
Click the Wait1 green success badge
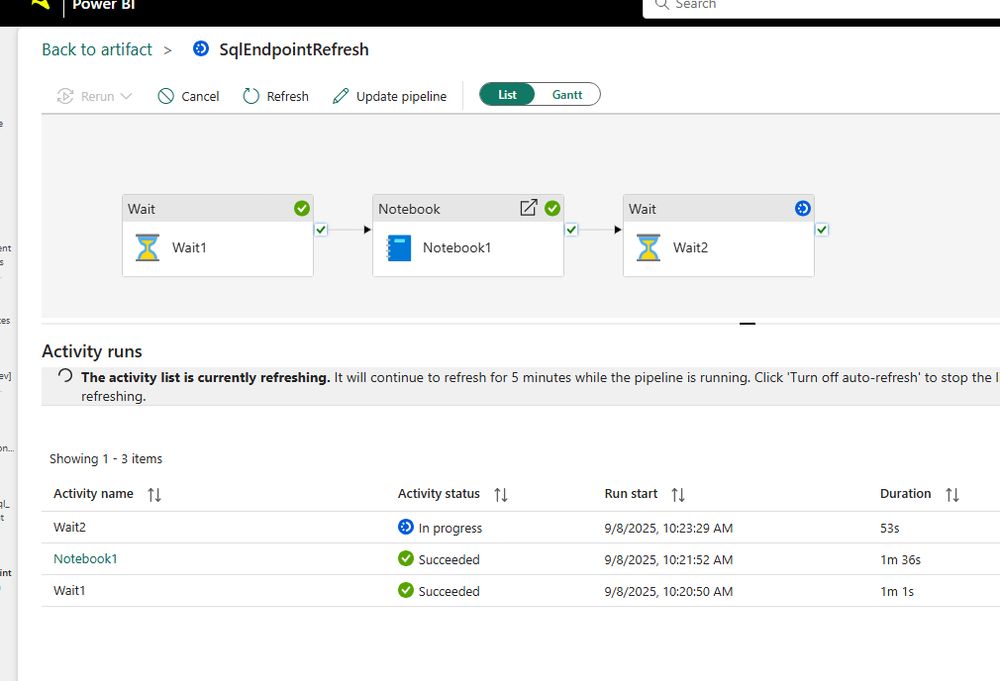tap(302, 209)
